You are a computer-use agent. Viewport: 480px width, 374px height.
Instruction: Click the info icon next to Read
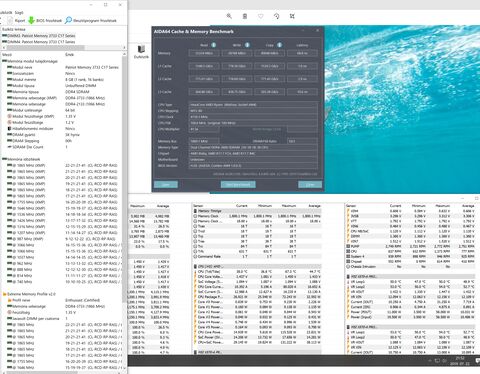coord(213,45)
